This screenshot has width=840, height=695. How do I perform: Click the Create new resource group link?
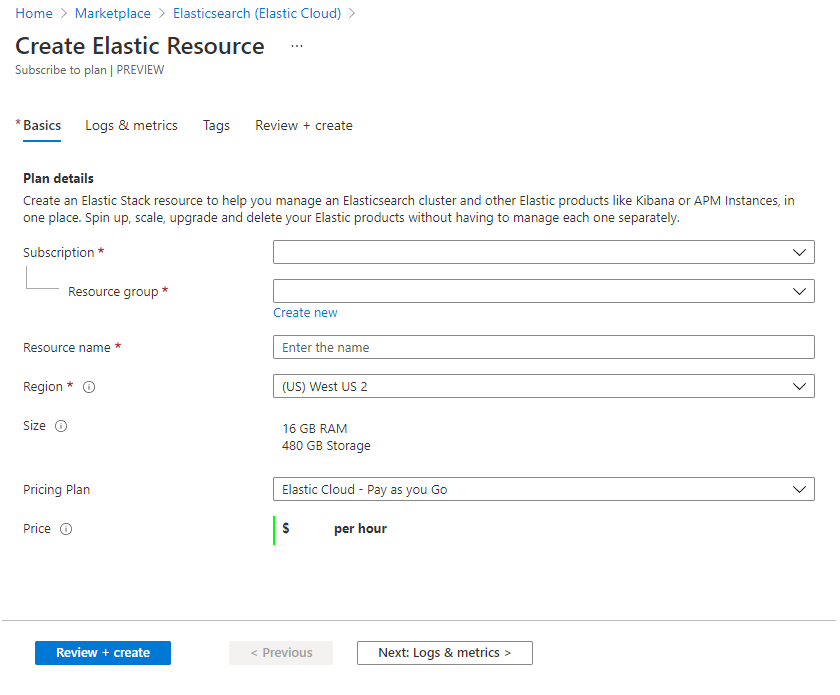tap(305, 313)
